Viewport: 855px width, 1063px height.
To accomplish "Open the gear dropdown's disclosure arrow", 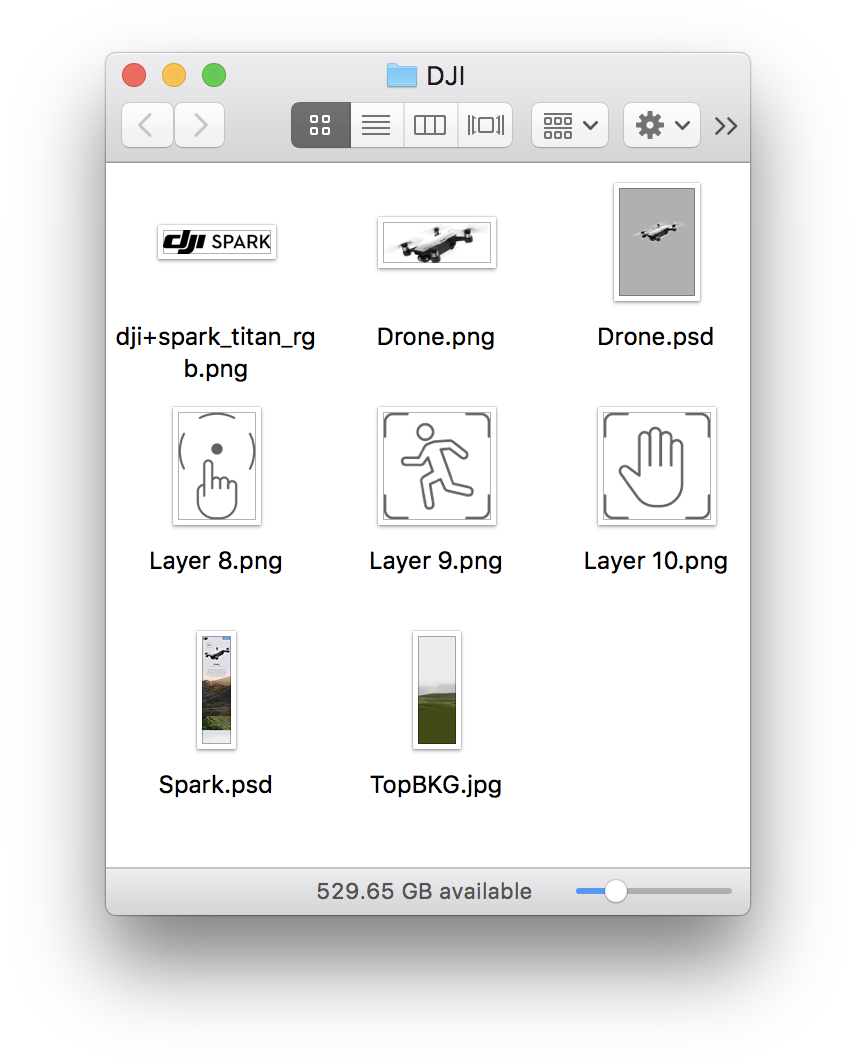I will [x=680, y=124].
